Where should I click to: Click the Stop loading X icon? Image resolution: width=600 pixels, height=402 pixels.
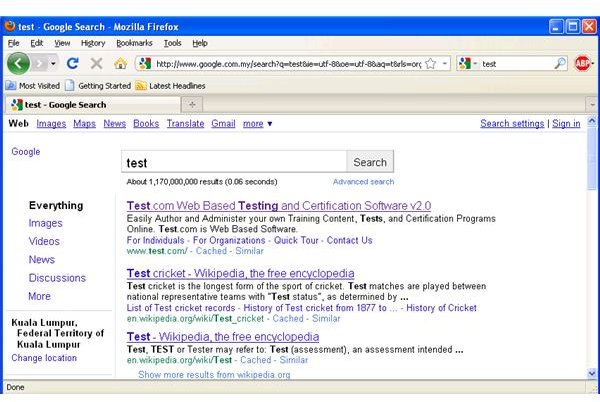(96, 63)
